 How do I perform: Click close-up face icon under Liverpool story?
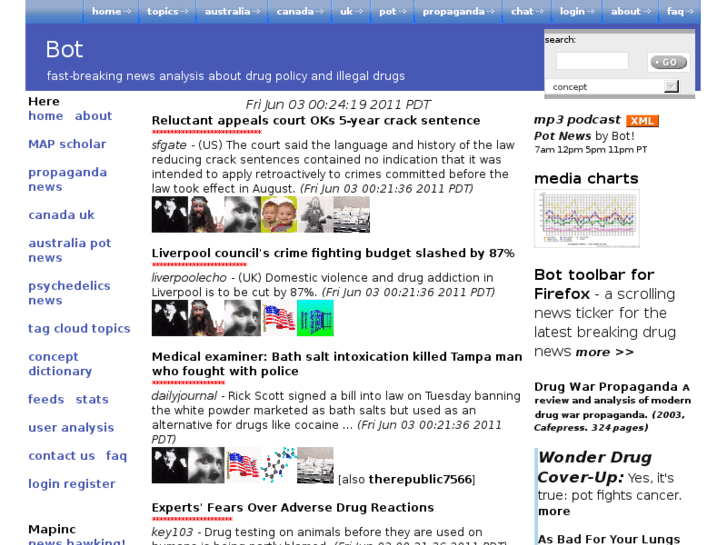(x=242, y=318)
